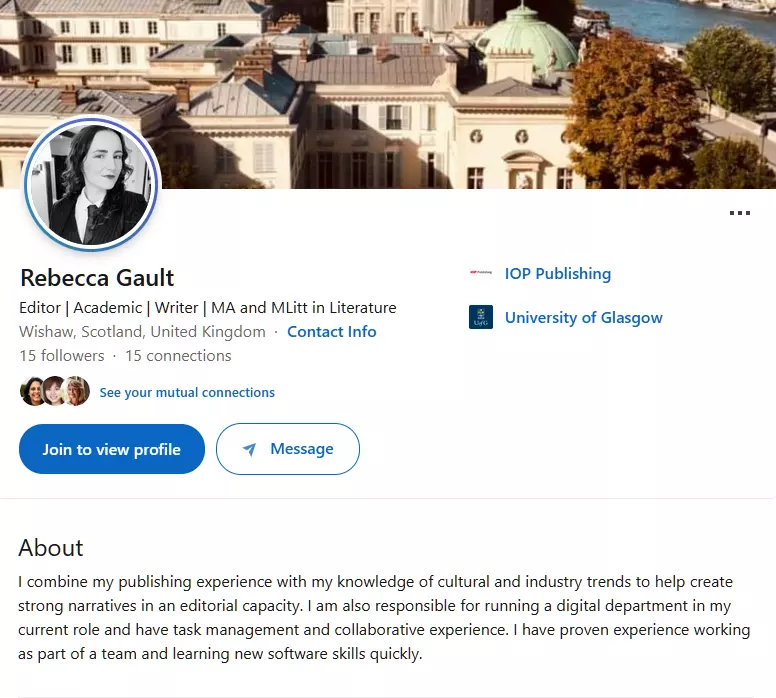776x698 pixels.
Task: Click the Editor | Academic | Writer headline
Action: coord(207,308)
